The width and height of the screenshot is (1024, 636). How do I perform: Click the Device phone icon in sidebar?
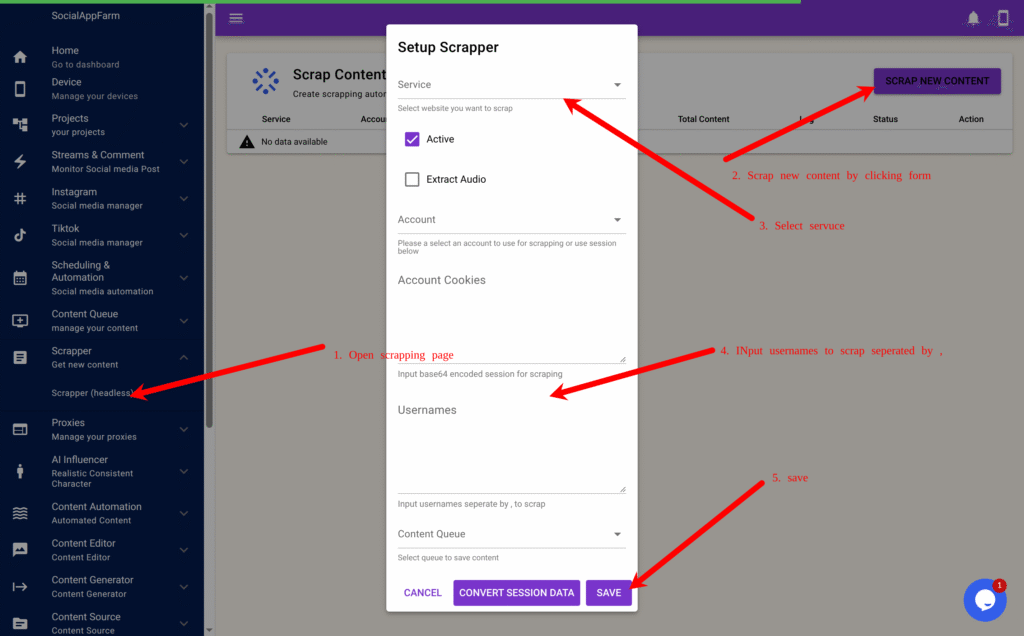[x=20, y=89]
